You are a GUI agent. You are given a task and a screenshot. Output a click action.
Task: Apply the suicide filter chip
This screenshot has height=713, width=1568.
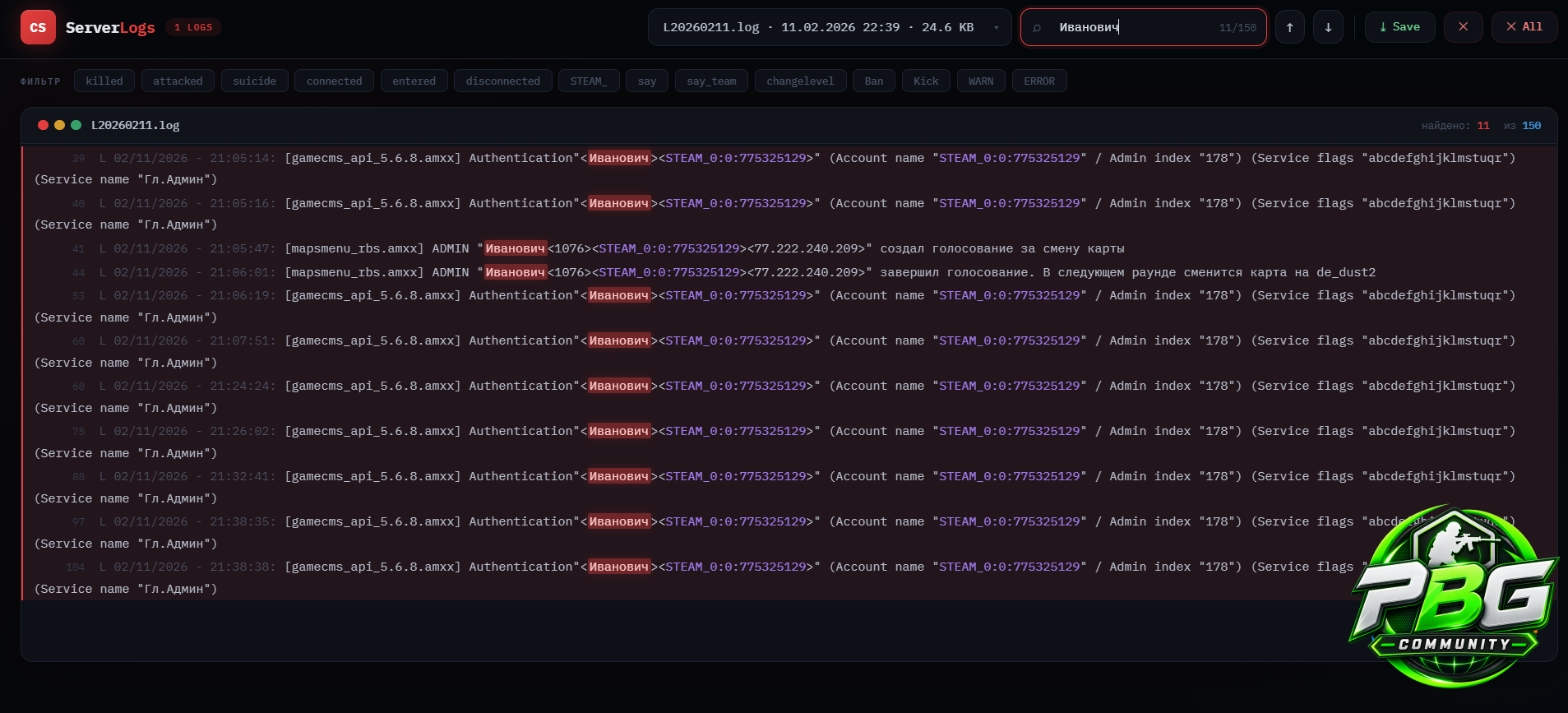coord(255,81)
